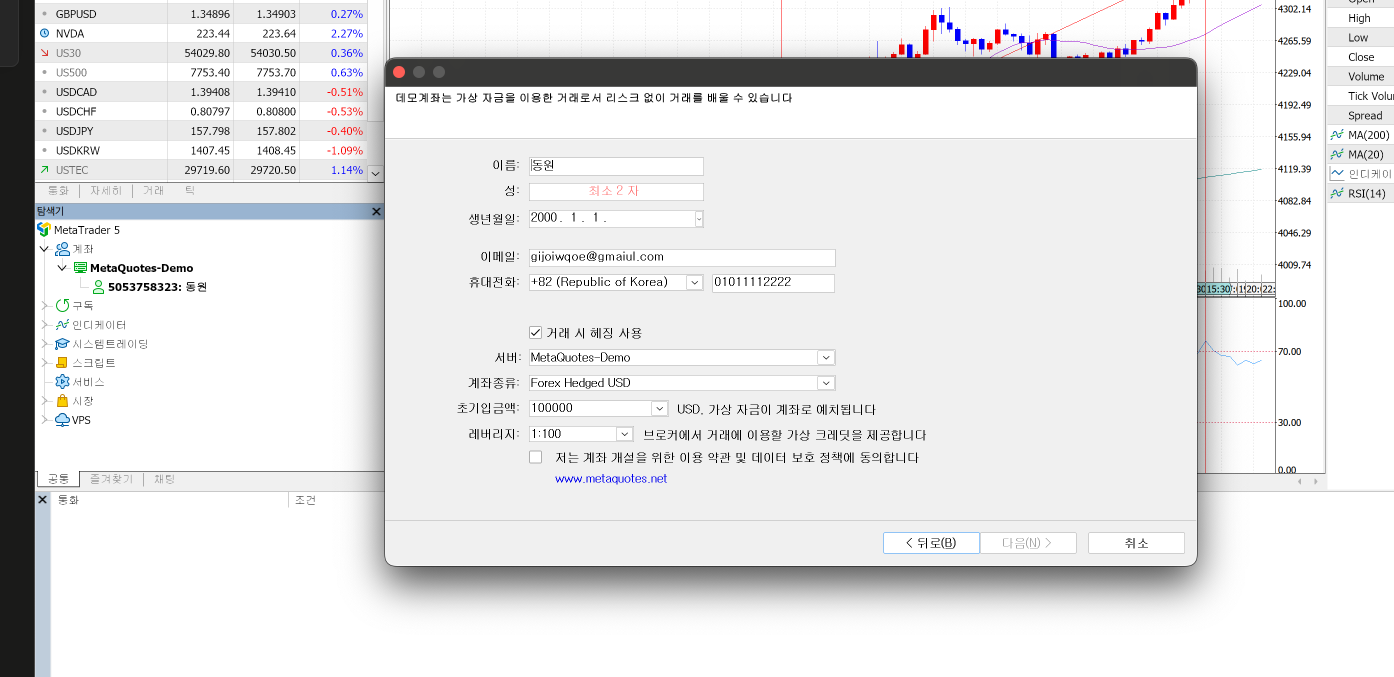Select the 채팅 tab in navigator
Screen dimensions: 1394x677
click(164, 479)
